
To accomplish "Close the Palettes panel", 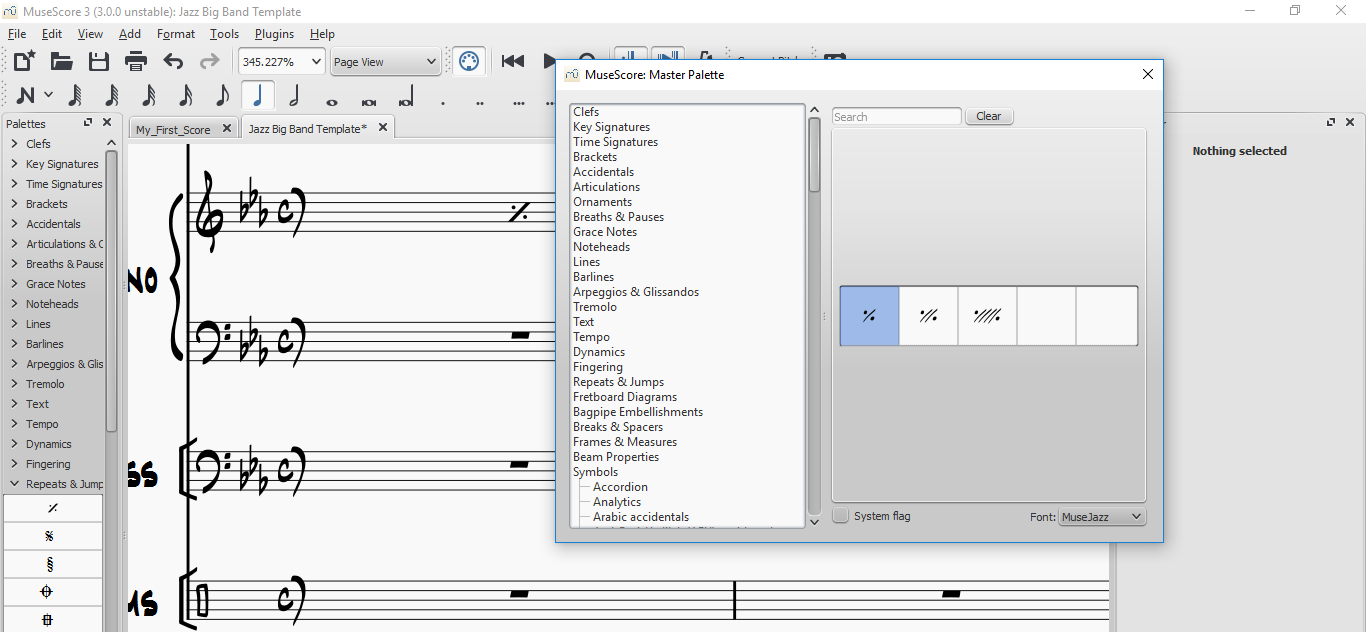I will [x=107, y=123].
